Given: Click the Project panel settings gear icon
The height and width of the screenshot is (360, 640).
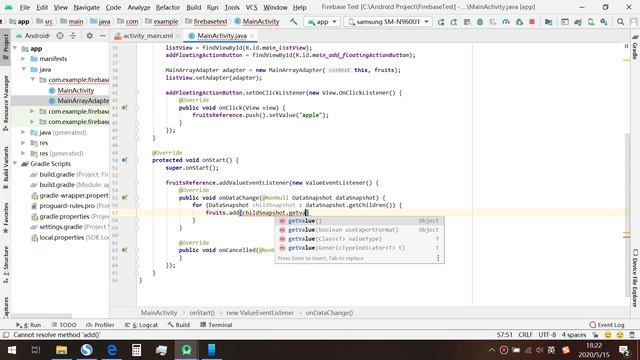Looking at the screenshot, I should pyautogui.click(x=89, y=36).
